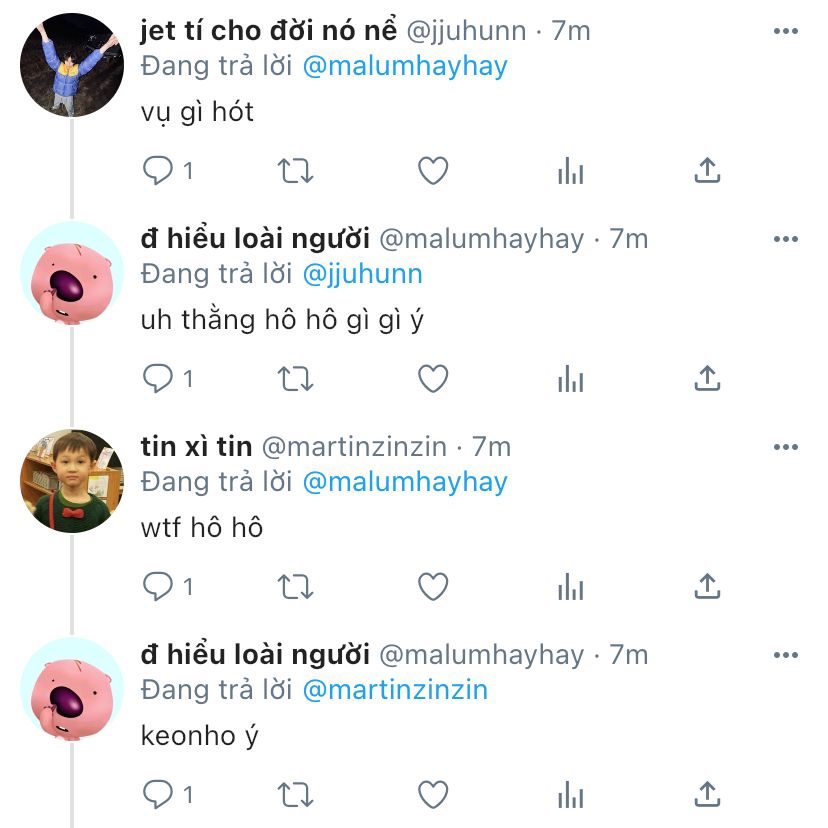View analytics for "wtf hô hô" tweet

coord(570,587)
